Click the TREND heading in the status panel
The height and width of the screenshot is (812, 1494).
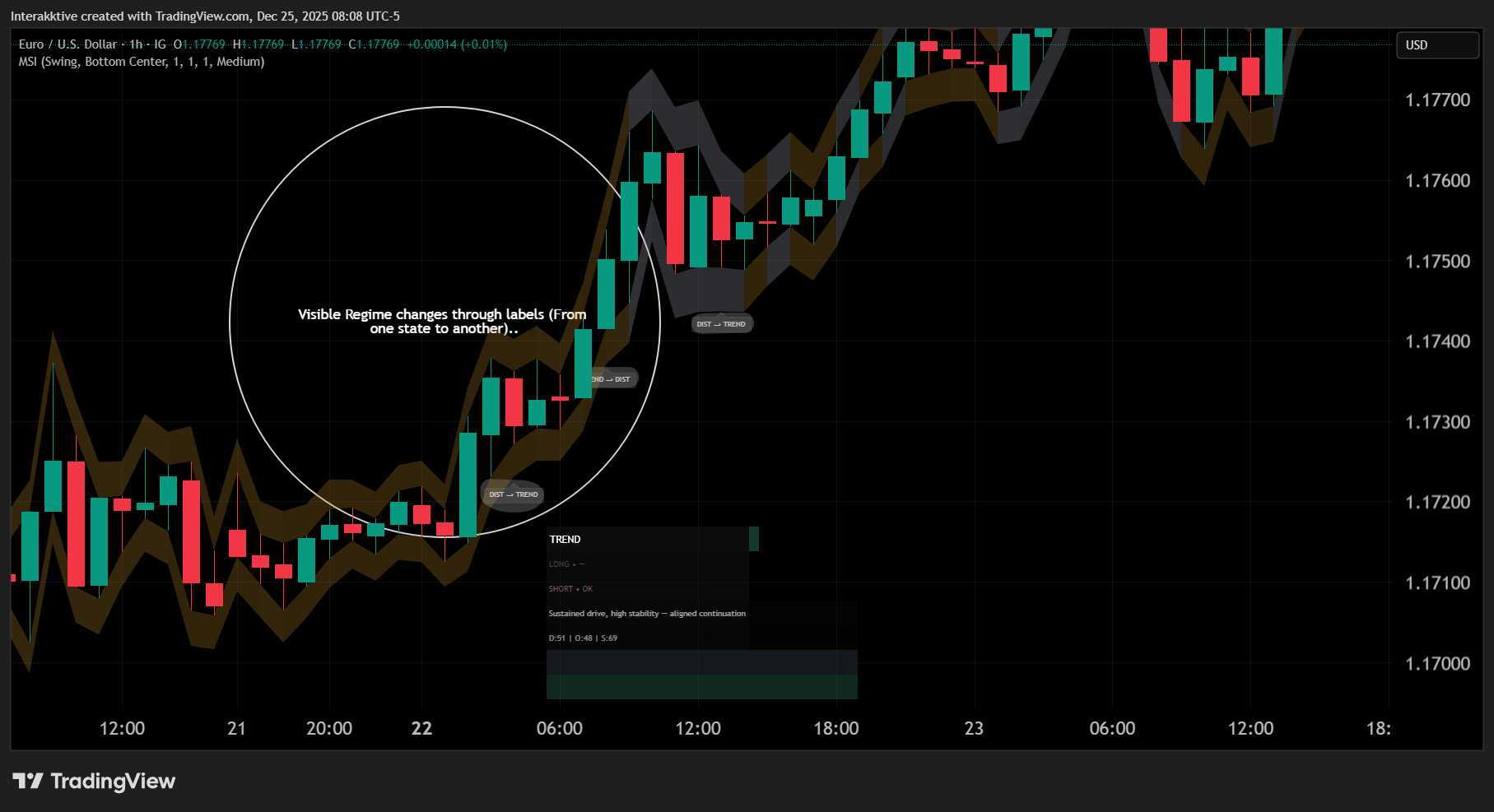pyautogui.click(x=565, y=540)
